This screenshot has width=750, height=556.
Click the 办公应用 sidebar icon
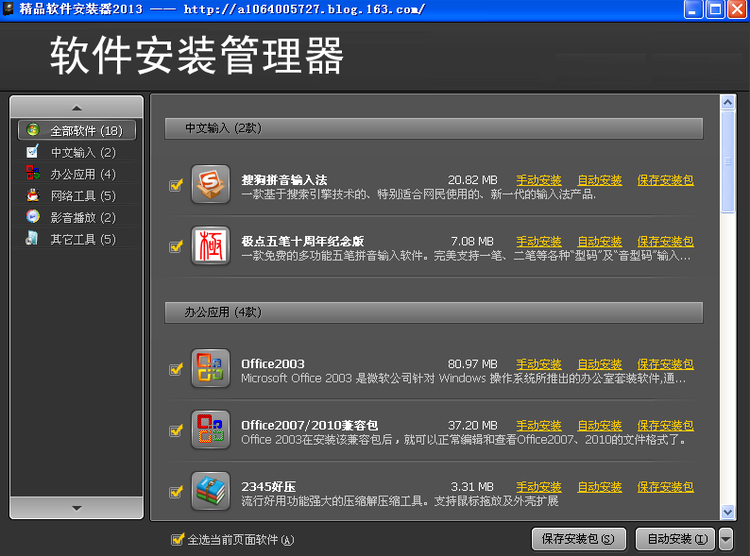[33, 173]
